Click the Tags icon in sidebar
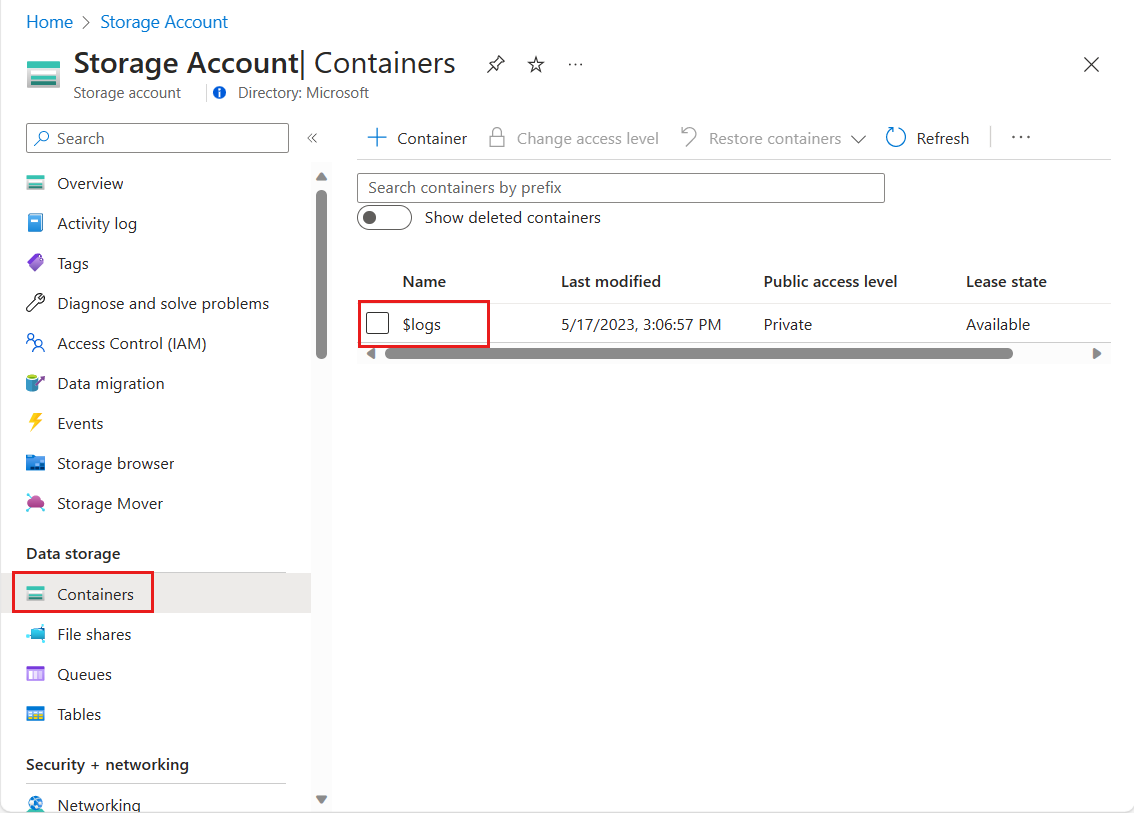The image size is (1134, 813). [x=36, y=263]
